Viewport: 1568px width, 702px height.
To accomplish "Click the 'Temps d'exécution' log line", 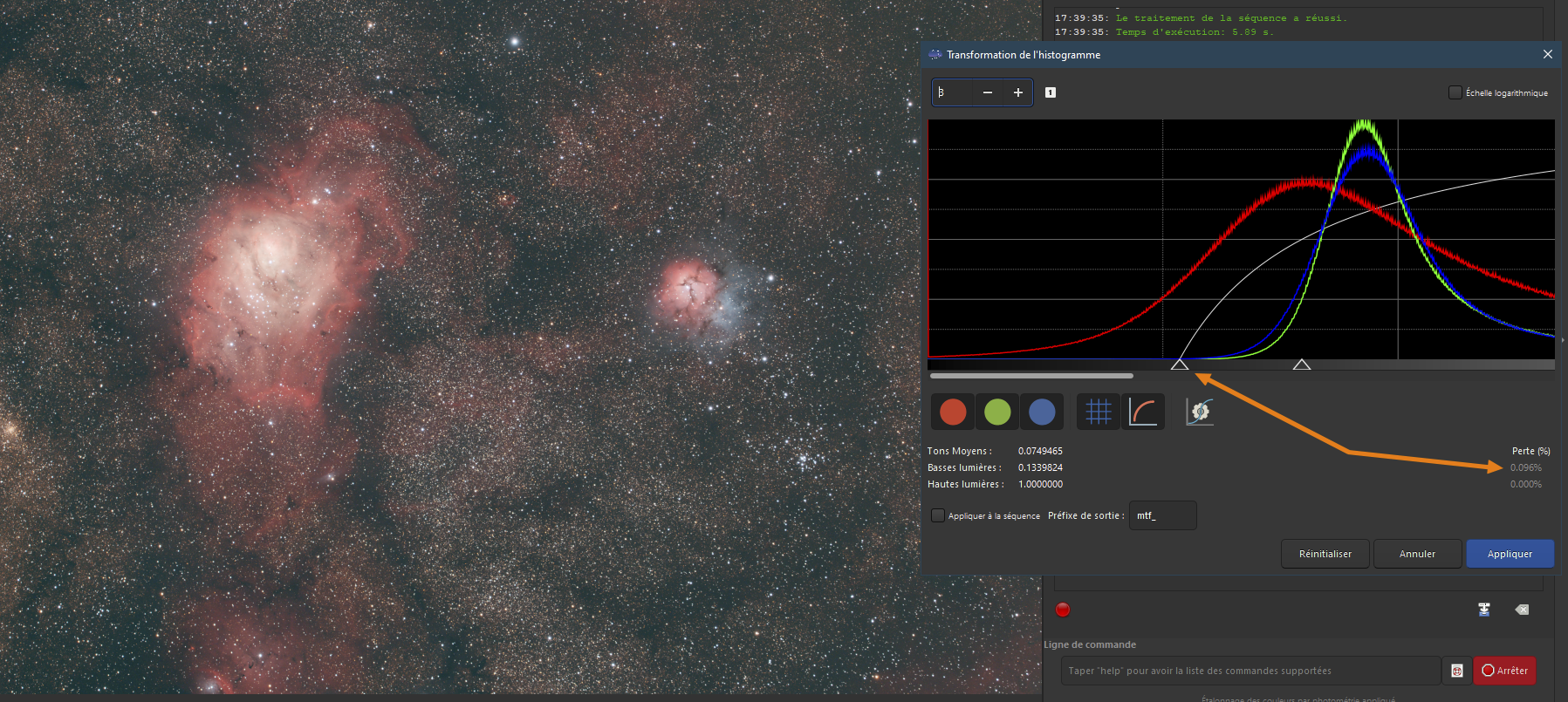I will 1164,32.
